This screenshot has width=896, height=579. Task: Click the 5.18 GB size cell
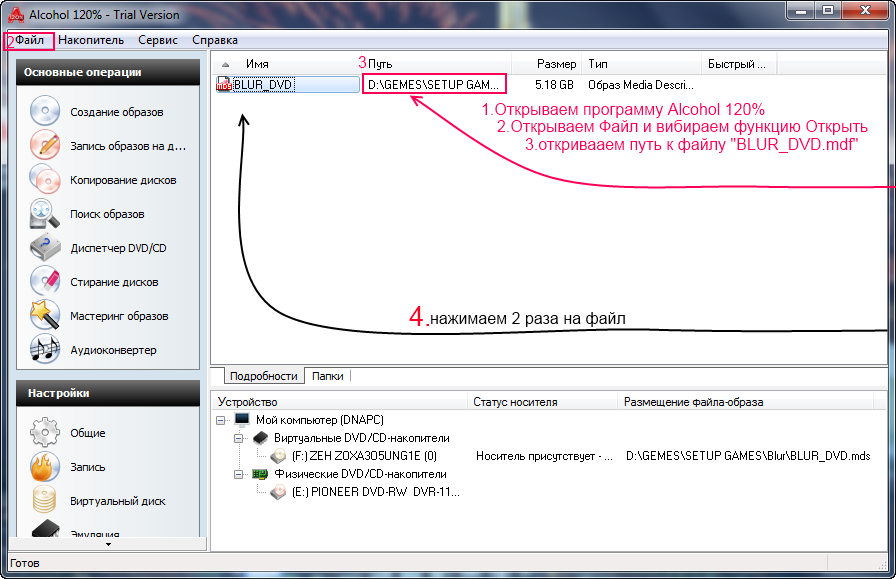click(x=554, y=85)
